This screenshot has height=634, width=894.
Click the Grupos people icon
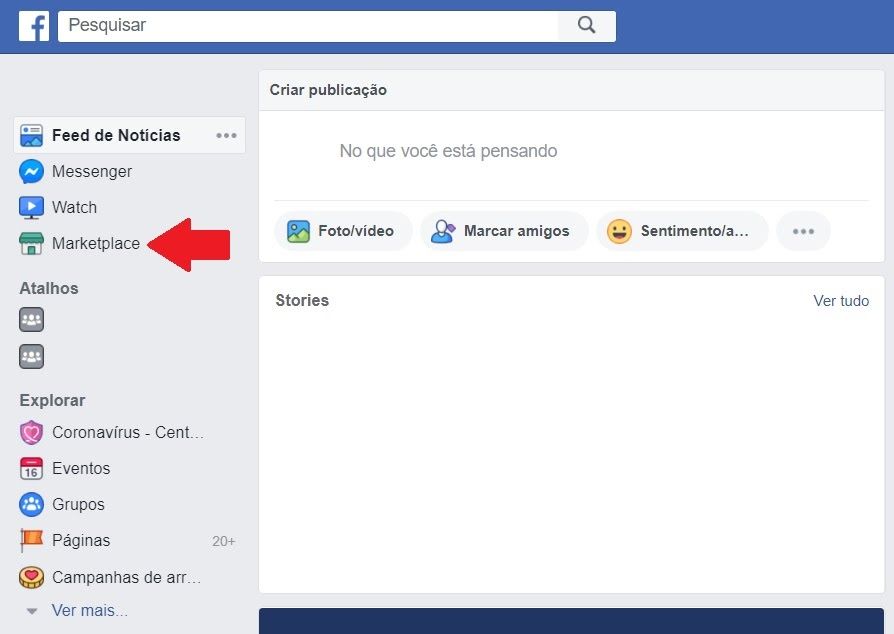coord(31,505)
